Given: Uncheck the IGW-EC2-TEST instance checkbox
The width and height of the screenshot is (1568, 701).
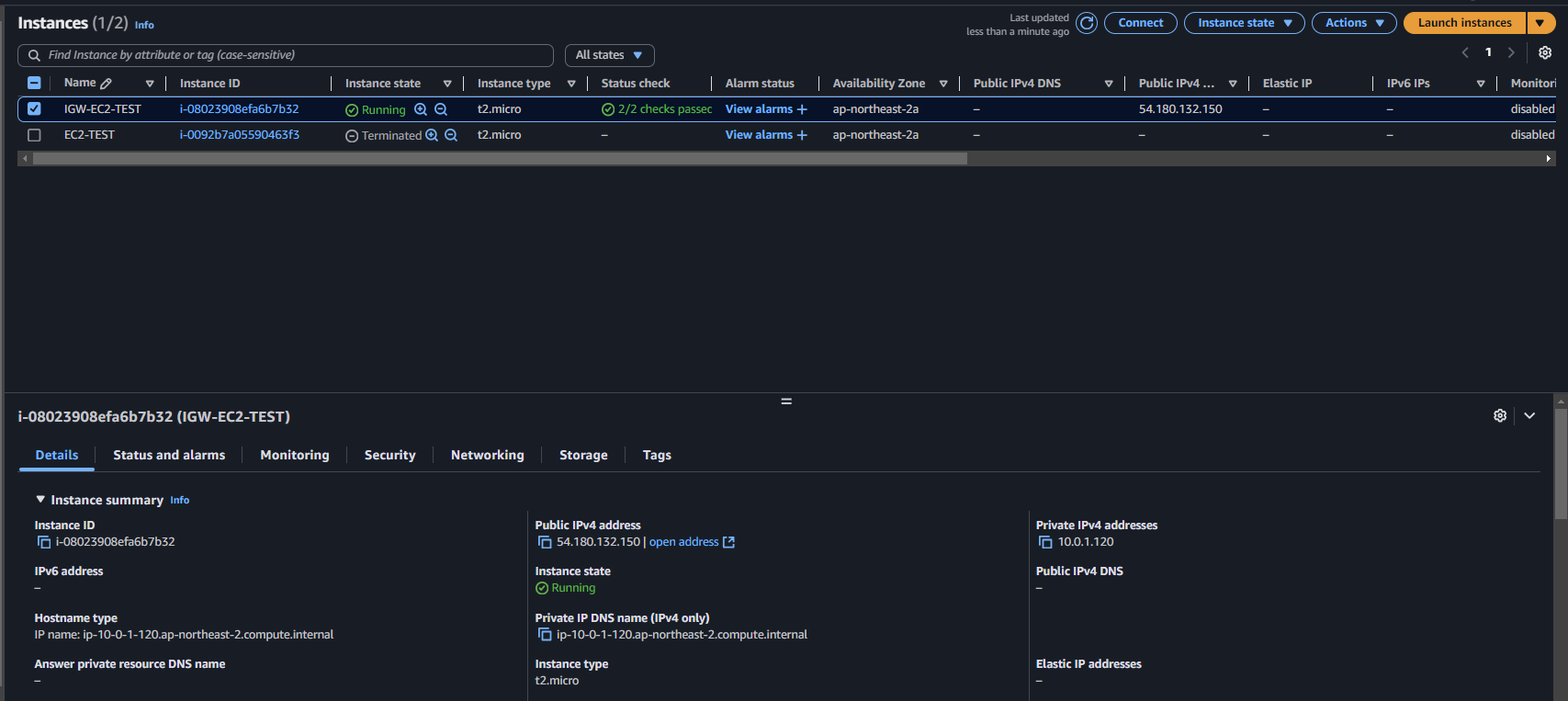Looking at the screenshot, I should [34, 108].
